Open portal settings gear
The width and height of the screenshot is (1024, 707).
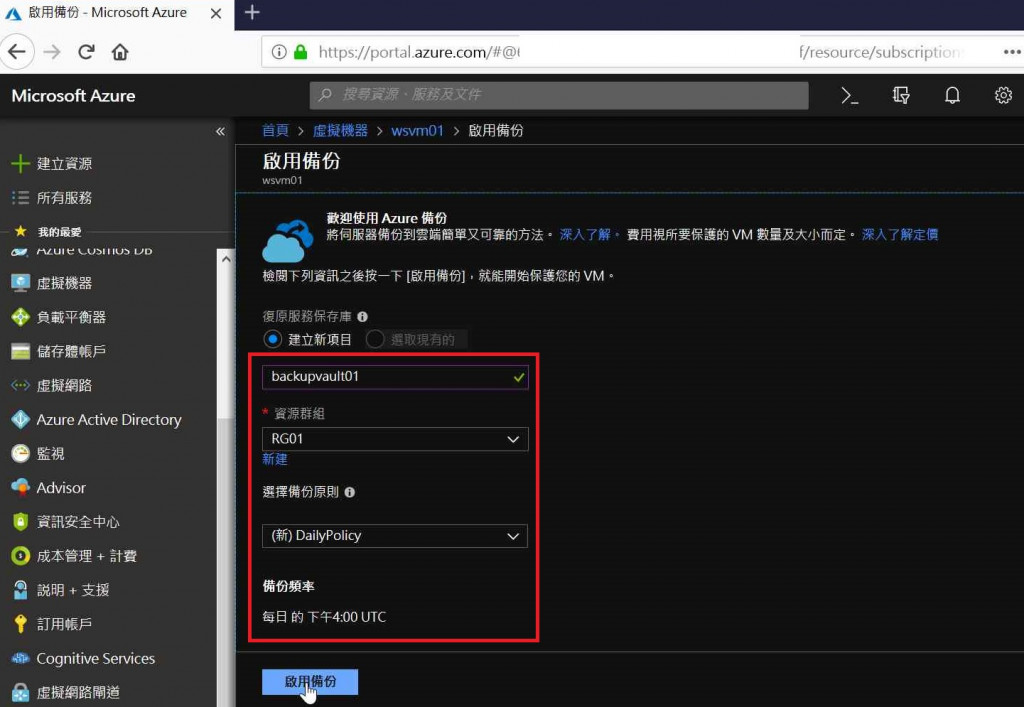tap(1003, 95)
